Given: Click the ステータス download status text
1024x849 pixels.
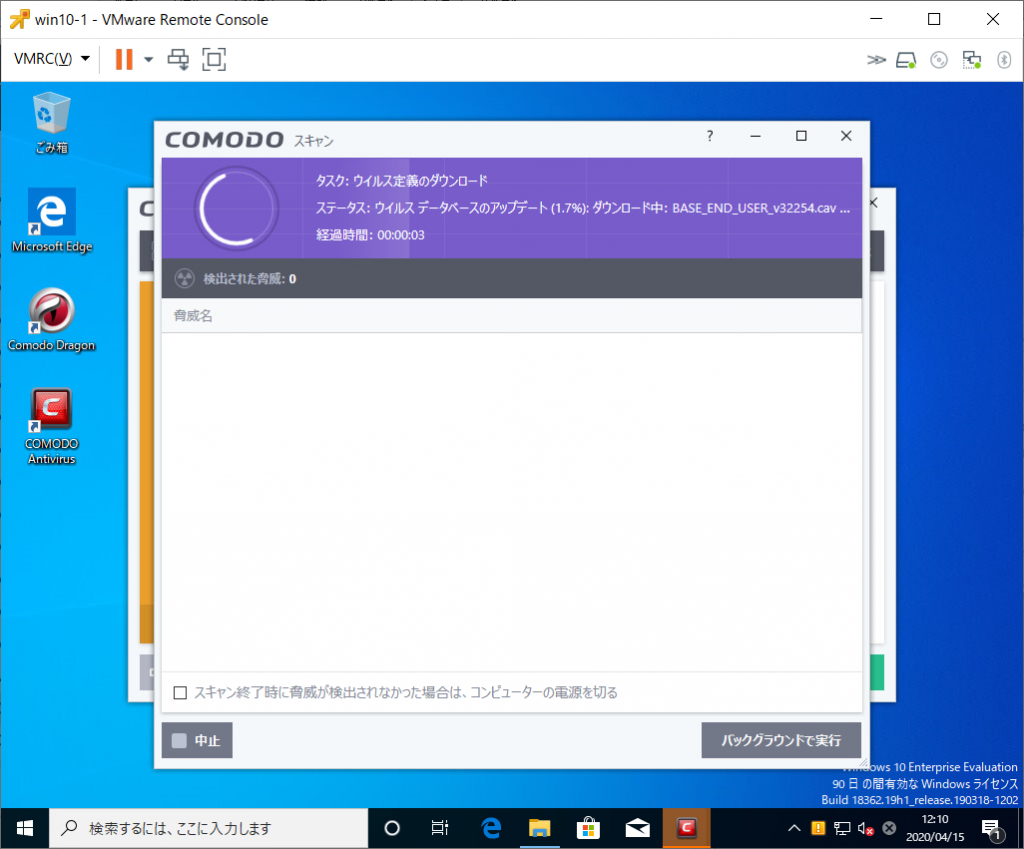Looking at the screenshot, I should point(583,208).
